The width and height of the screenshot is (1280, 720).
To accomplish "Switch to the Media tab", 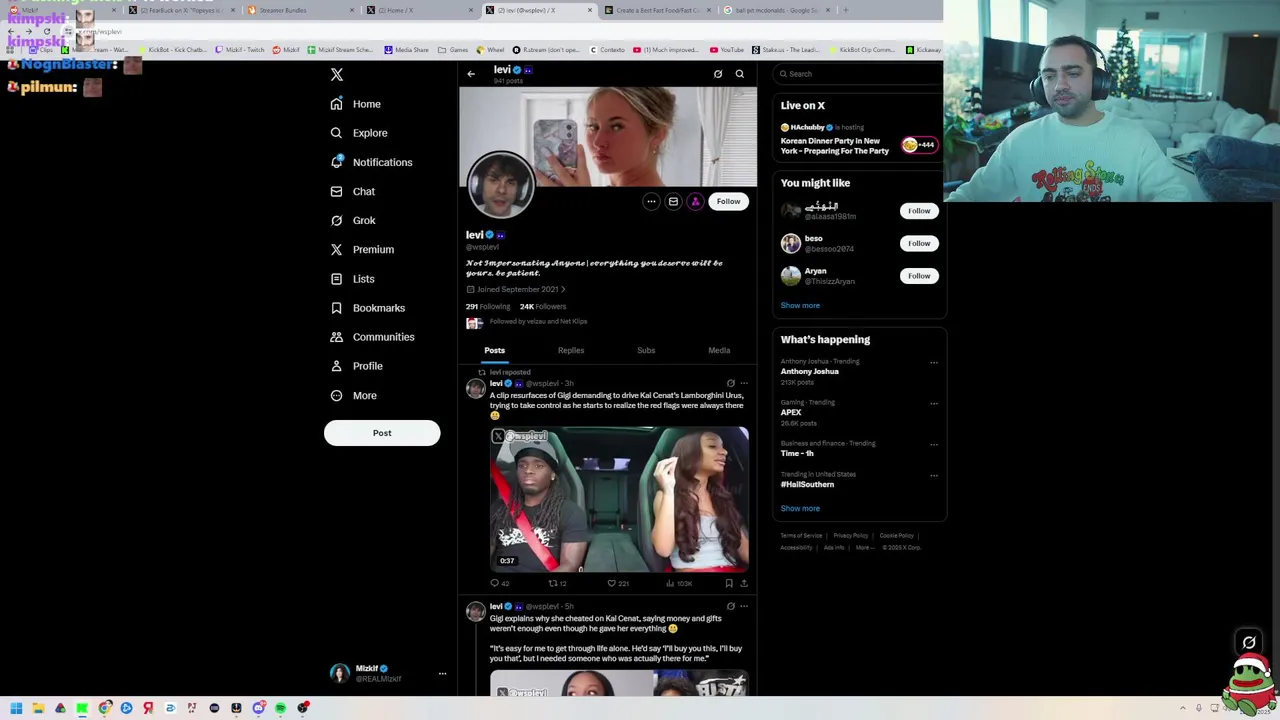I will coord(719,350).
